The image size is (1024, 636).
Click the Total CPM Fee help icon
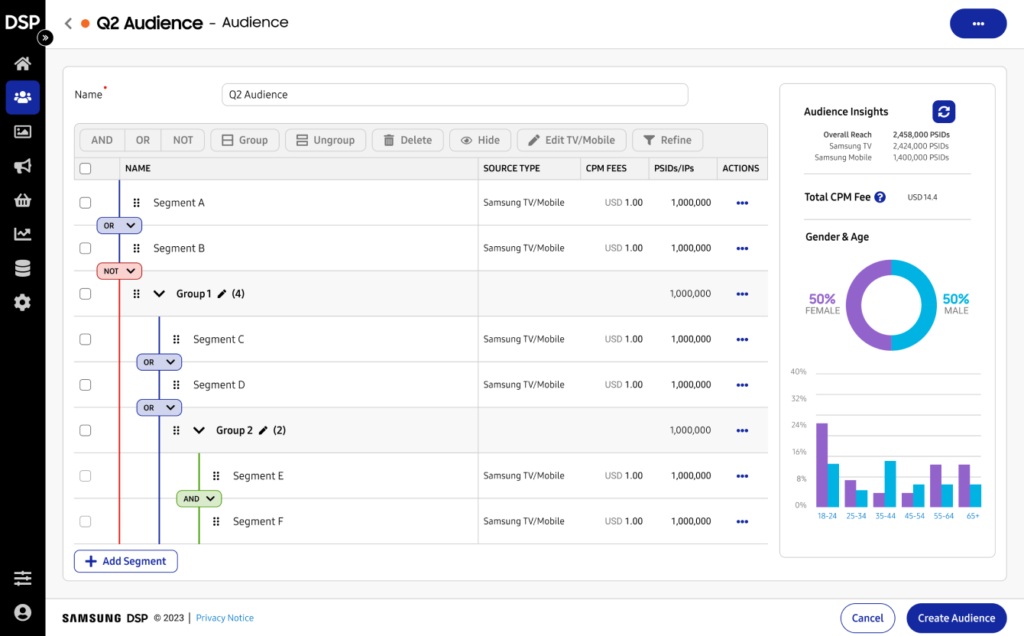(880, 197)
